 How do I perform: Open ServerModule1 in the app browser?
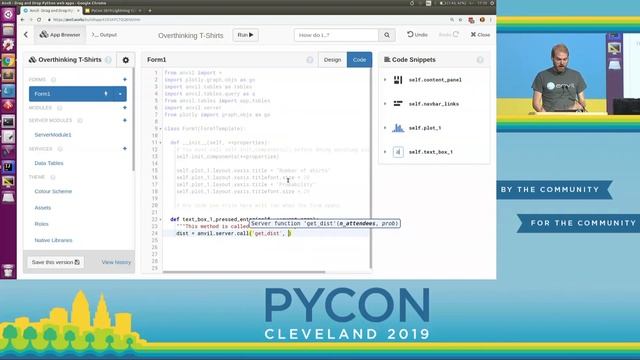click(53, 135)
